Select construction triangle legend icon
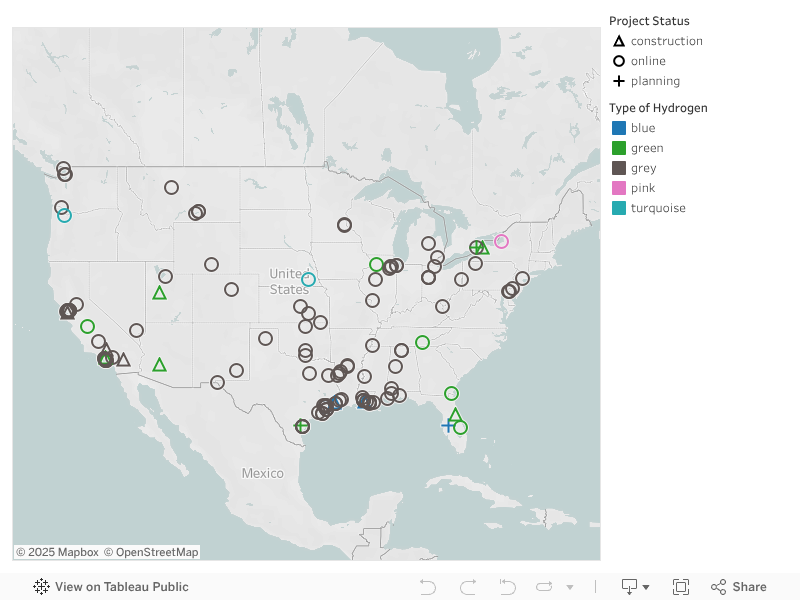Viewport: 800px width, 600px height. point(619,41)
